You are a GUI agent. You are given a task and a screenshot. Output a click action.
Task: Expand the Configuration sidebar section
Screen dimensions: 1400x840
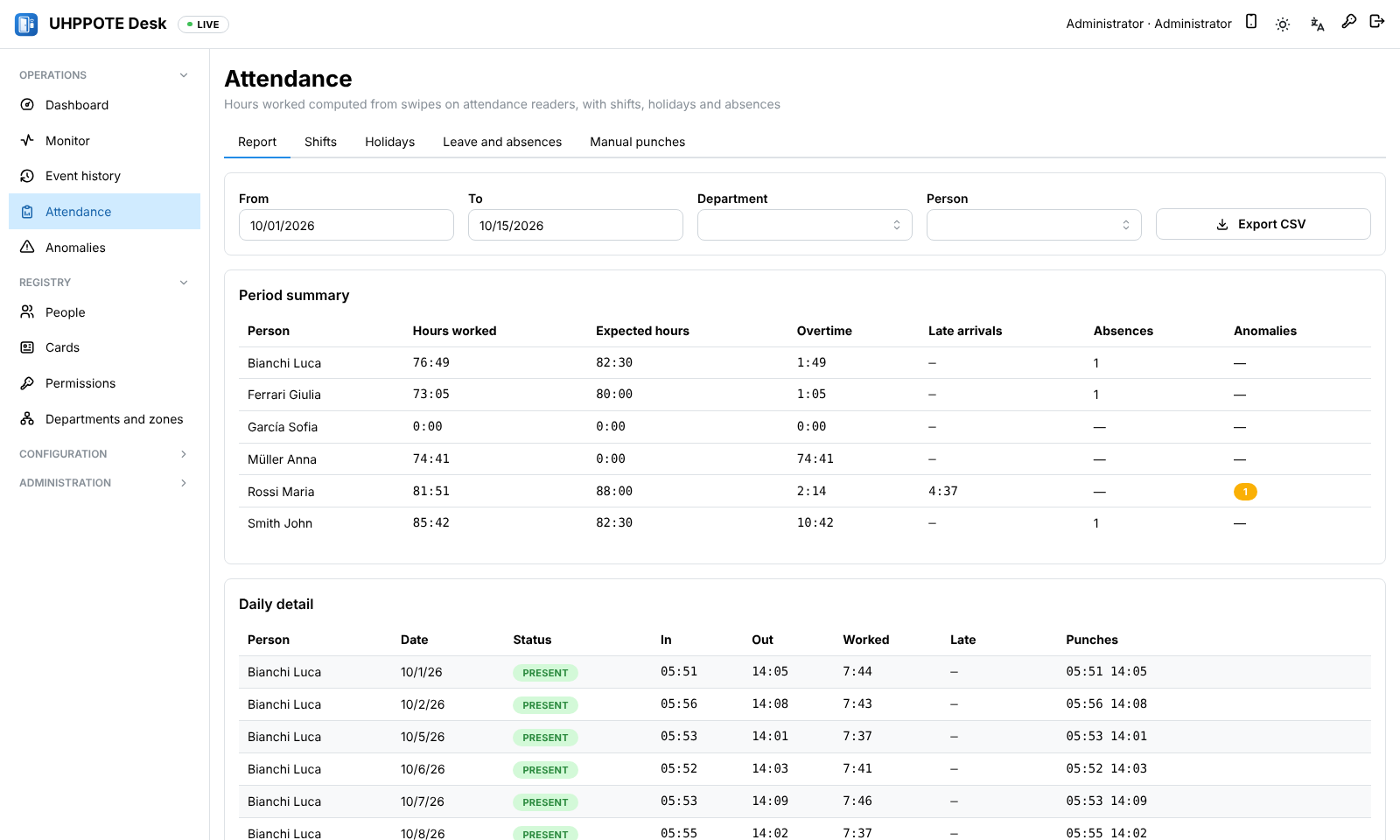(x=104, y=454)
